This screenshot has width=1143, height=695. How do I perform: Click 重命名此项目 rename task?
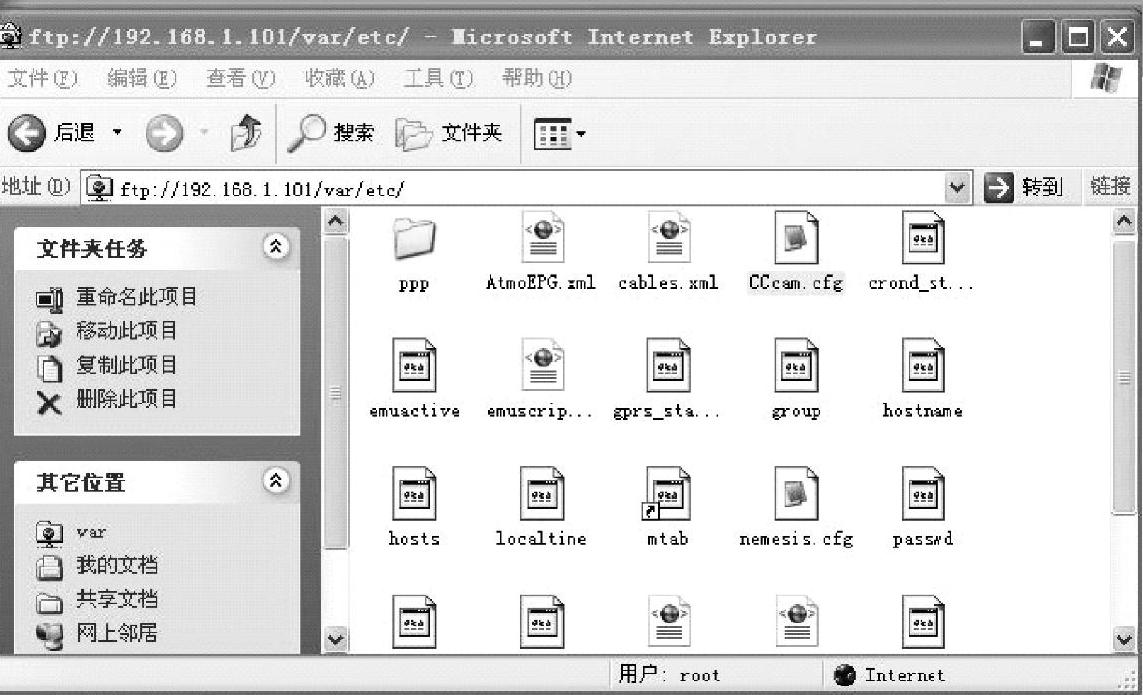click(117, 297)
